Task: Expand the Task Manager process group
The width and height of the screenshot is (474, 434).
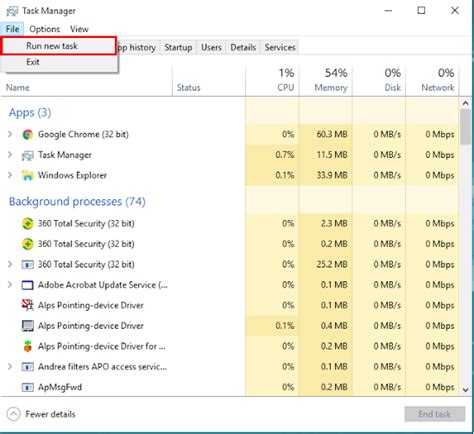Action: [10, 155]
